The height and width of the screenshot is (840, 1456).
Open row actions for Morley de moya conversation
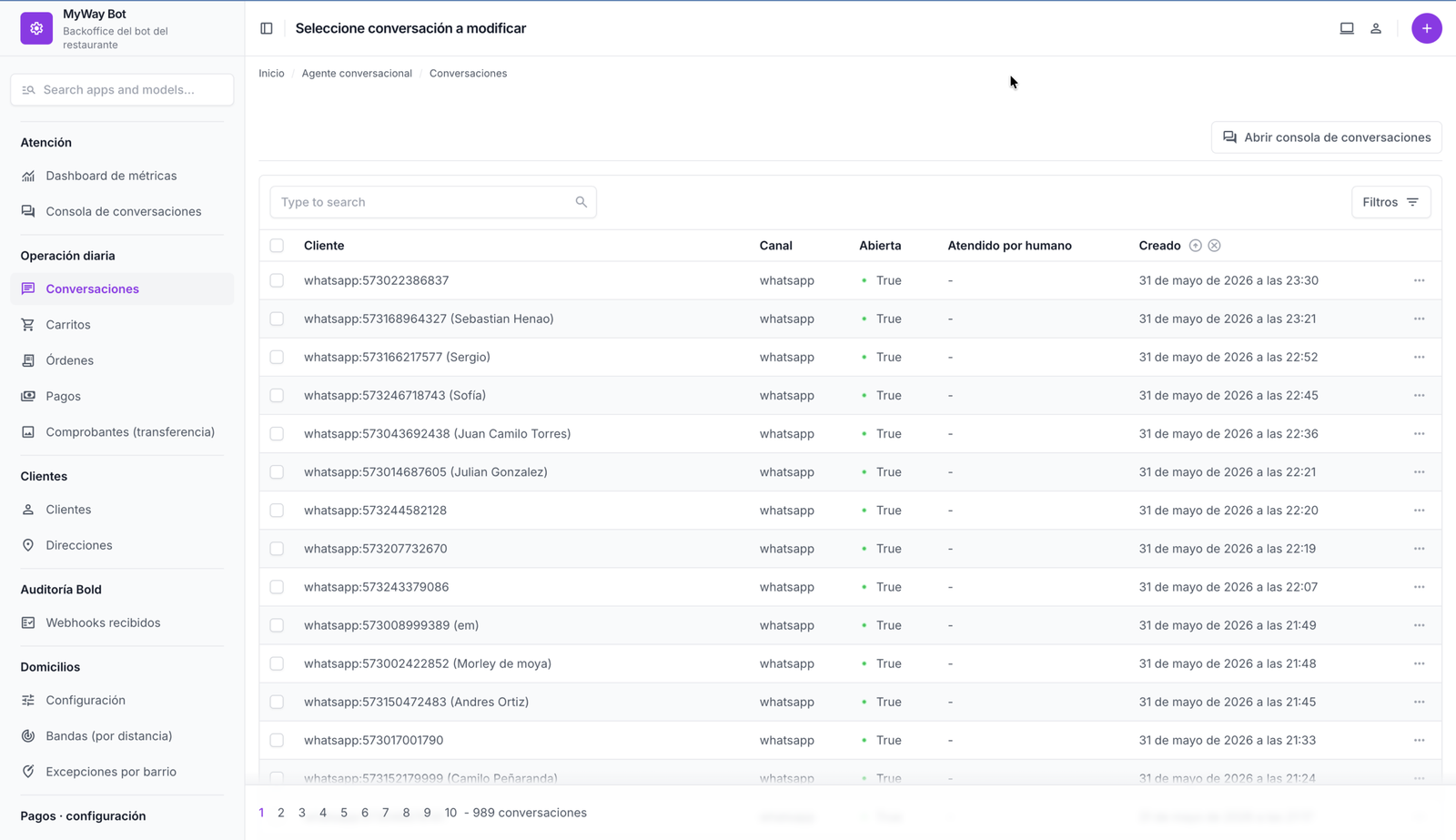click(1419, 663)
